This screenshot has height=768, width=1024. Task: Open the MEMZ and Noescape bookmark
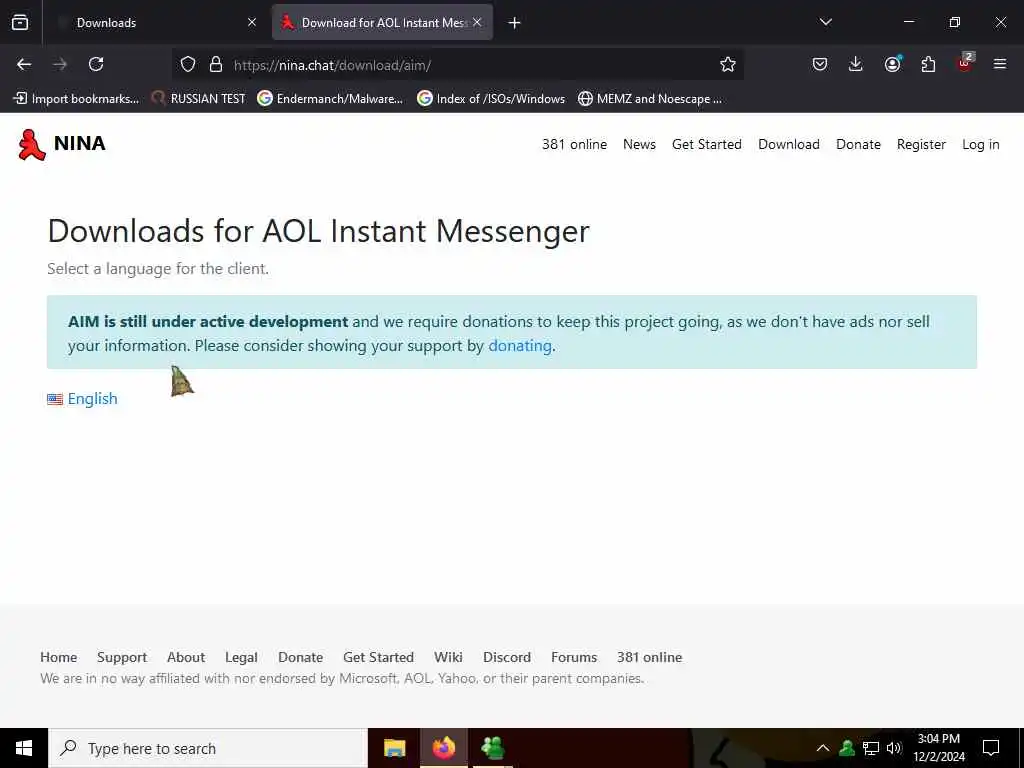point(650,99)
